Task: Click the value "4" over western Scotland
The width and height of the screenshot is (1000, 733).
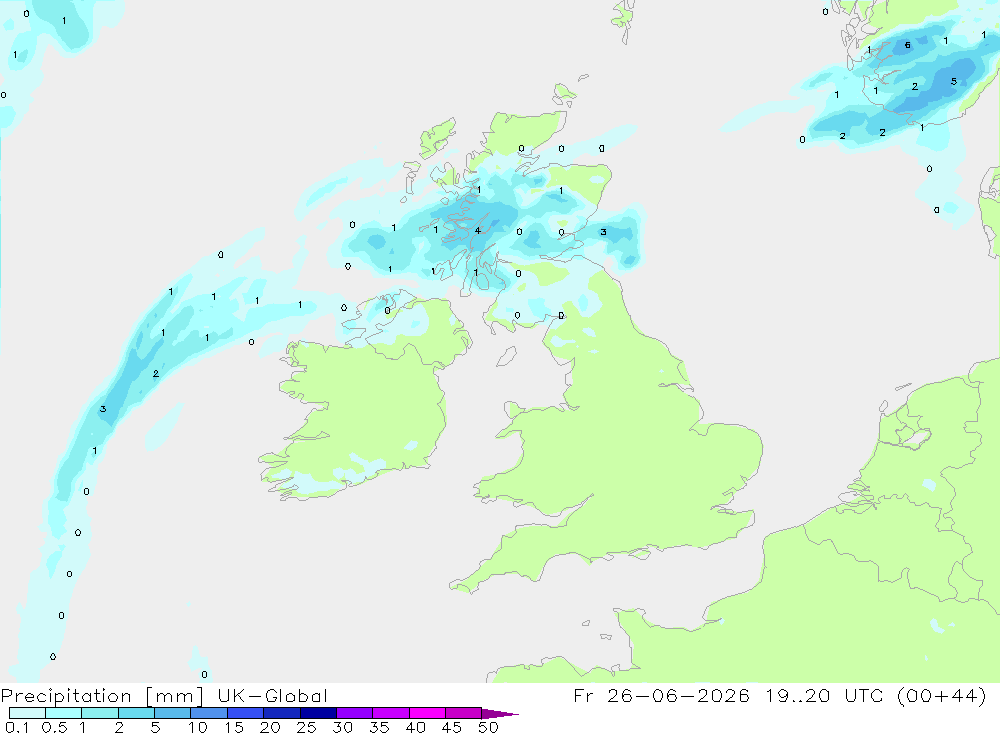Action: point(478,231)
